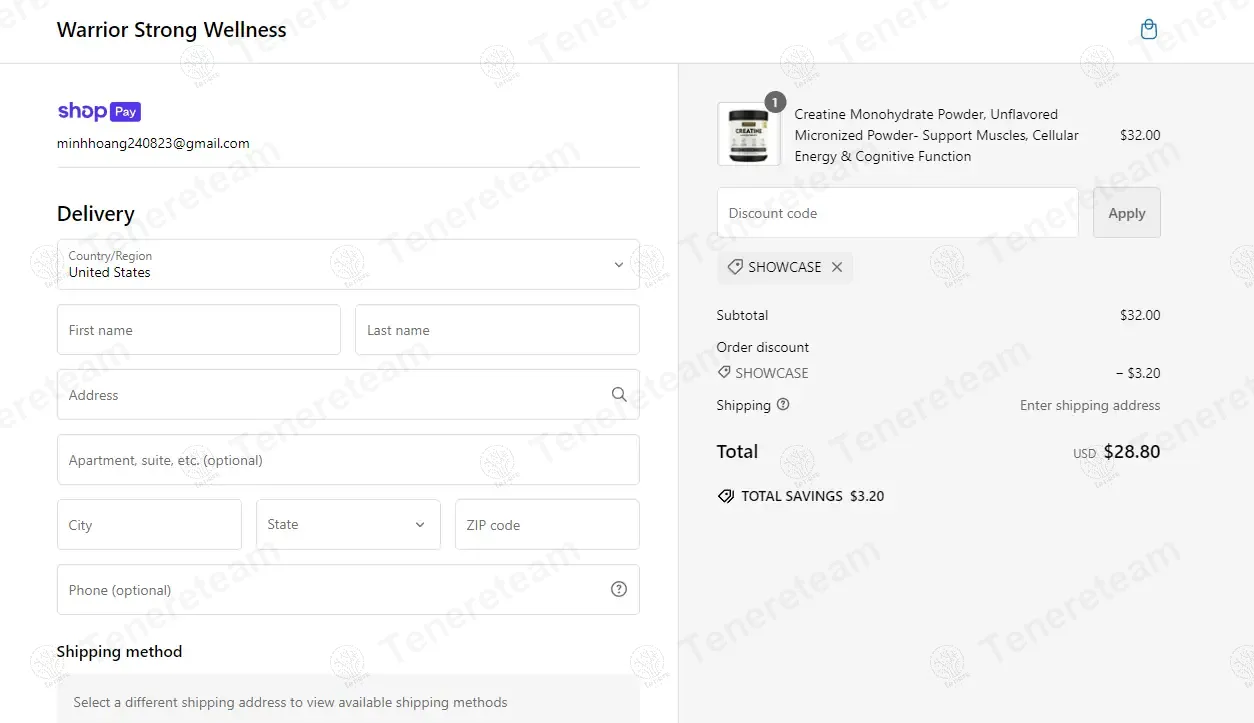
Task: Focus the Last name field
Action: 497,330
